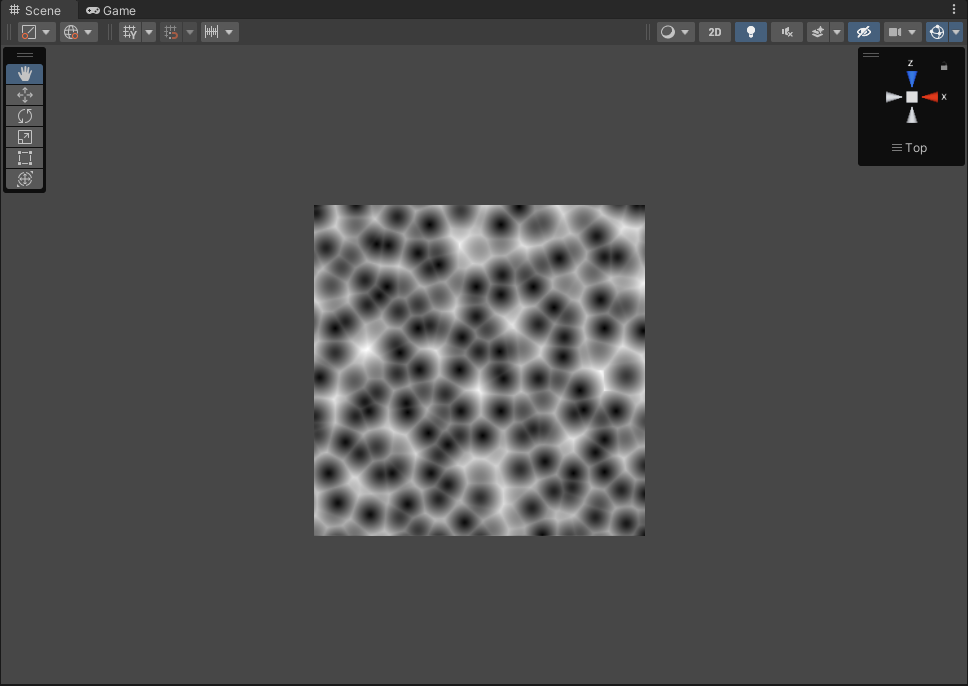The width and height of the screenshot is (968, 686).
Task: Click the noise texture preview
Action: point(479,370)
